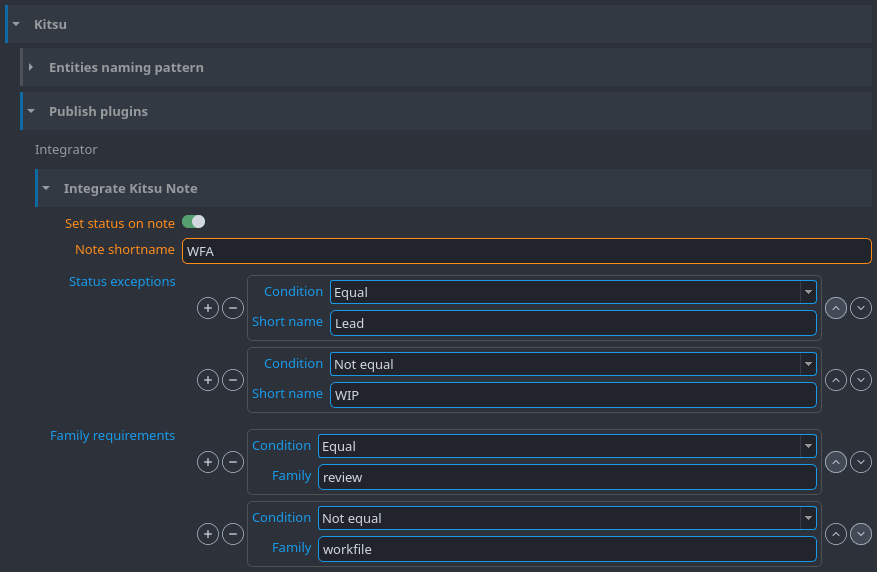Move WIP status exception up
The height and width of the screenshot is (572, 877).
pyautogui.click(x=836, y=380)
